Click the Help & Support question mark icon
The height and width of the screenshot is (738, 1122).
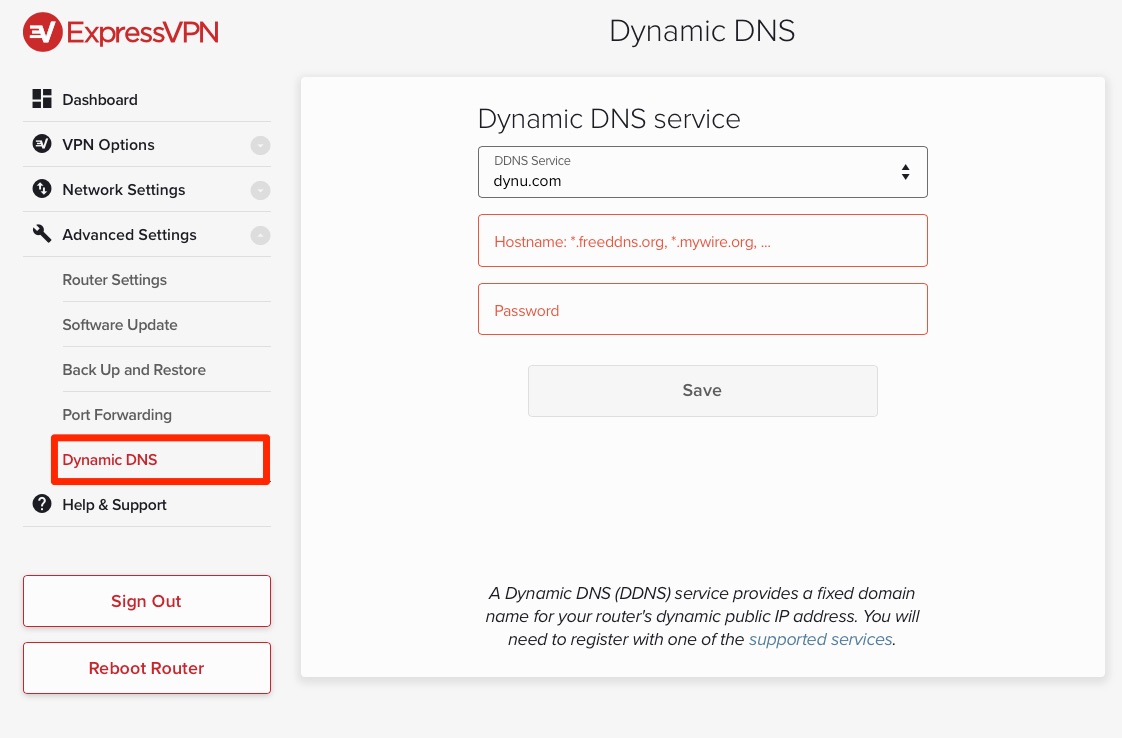coord(41,504)
